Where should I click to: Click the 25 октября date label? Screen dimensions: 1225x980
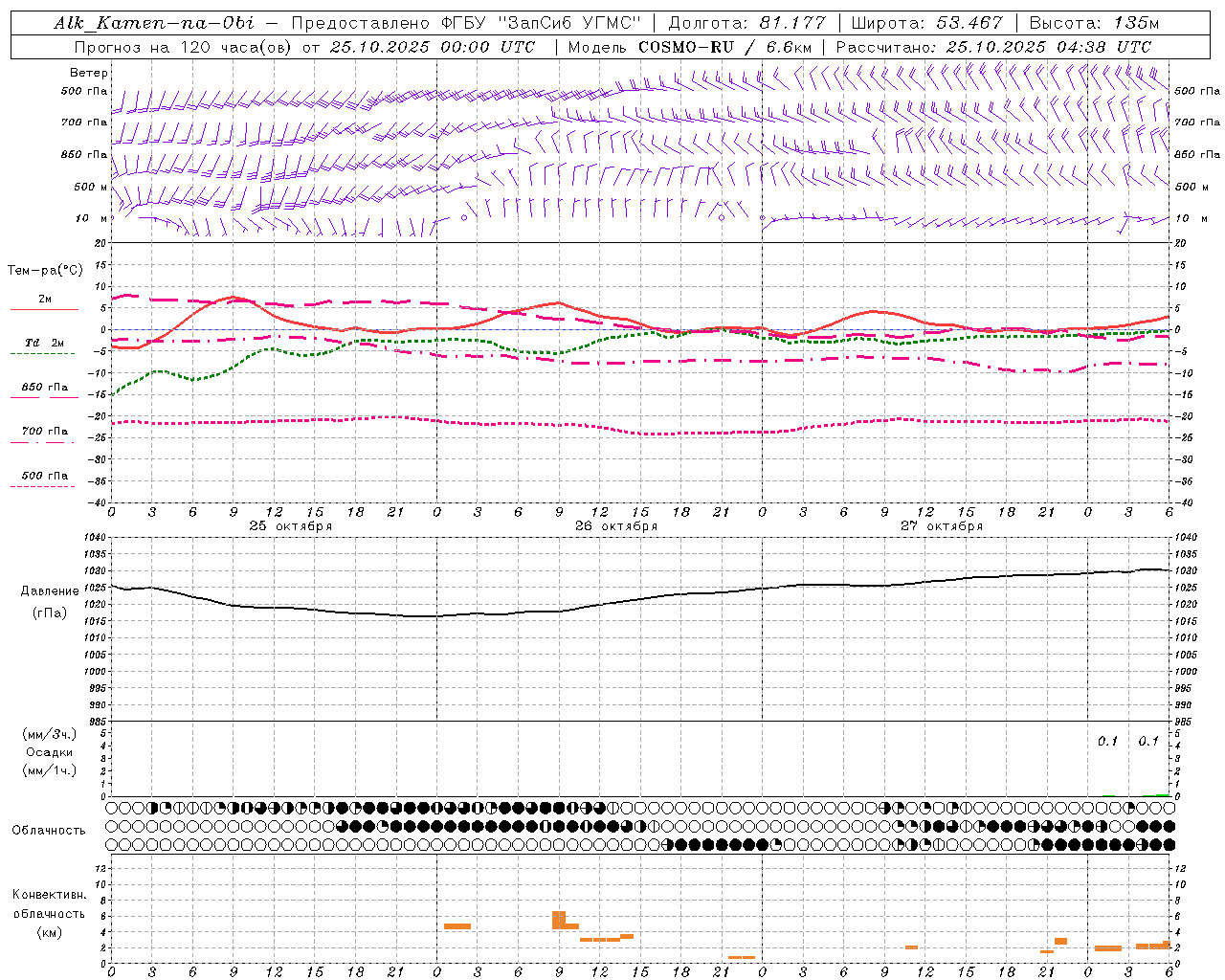291,526
